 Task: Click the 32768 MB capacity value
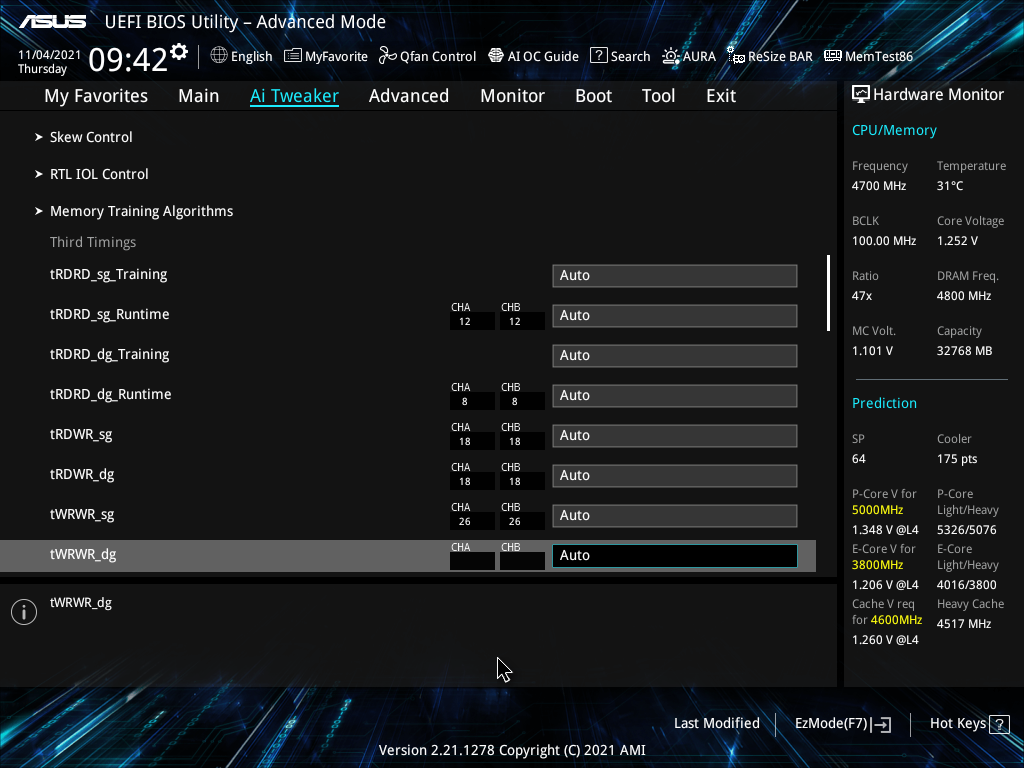pos(964,351)
